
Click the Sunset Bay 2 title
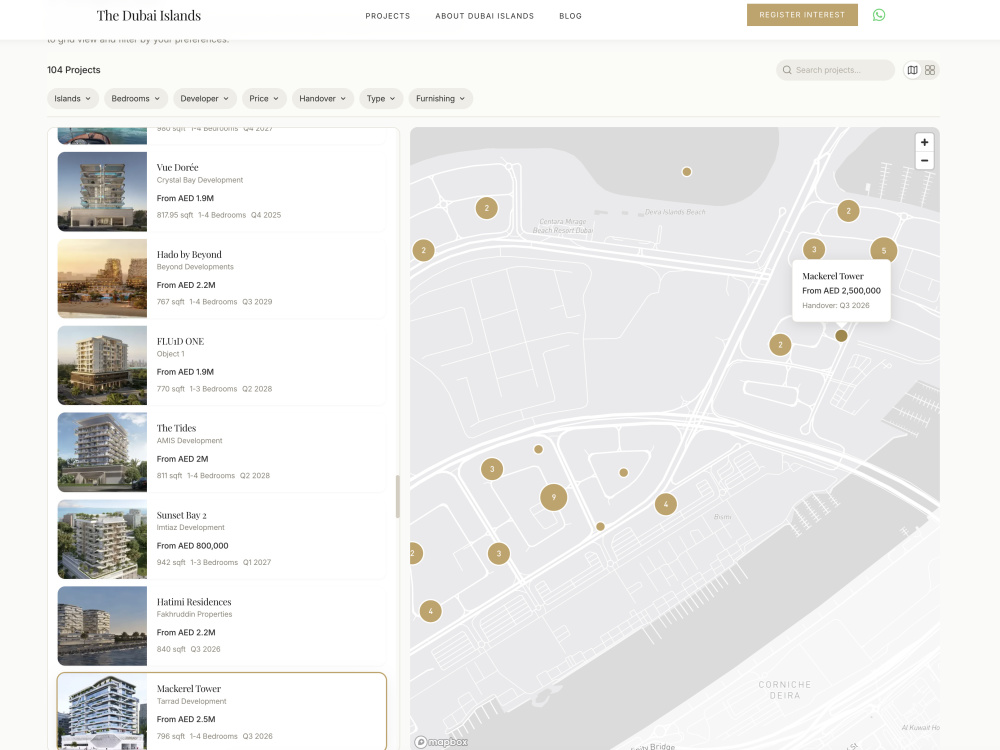[x=181, y=515]
